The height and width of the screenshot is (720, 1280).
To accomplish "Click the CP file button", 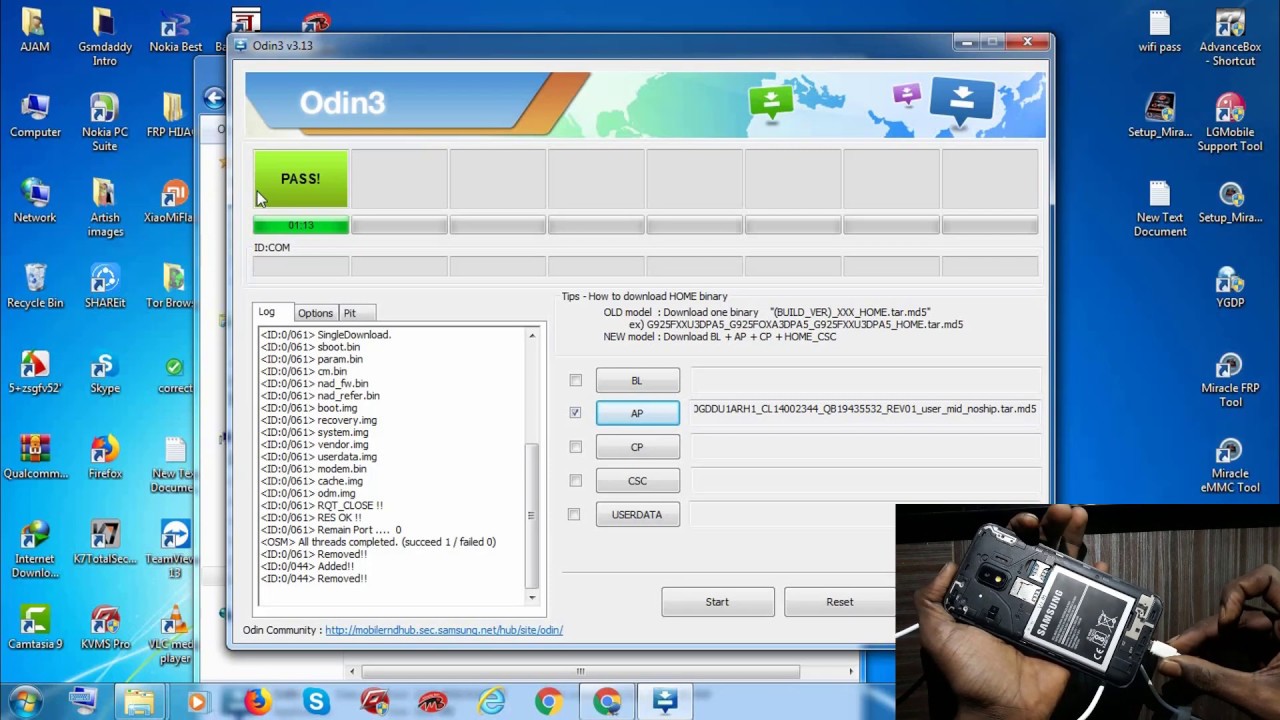I will click(x=637, y=447).
